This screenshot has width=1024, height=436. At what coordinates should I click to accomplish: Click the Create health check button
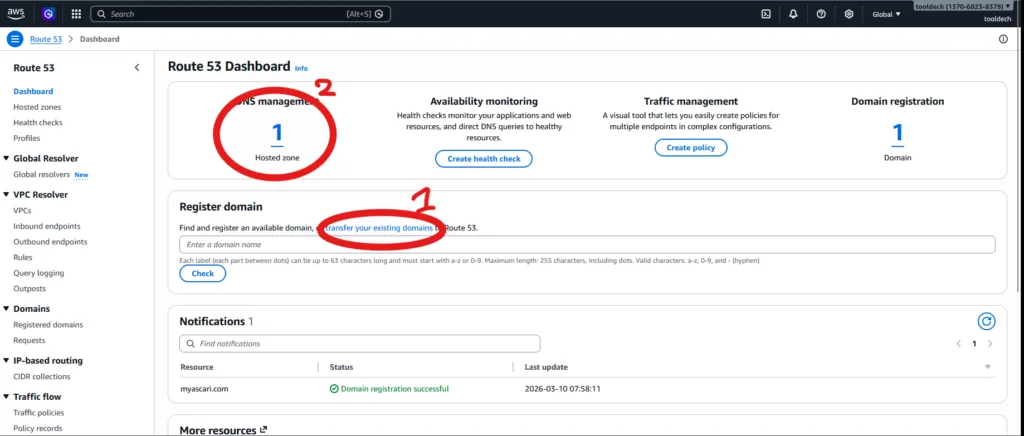[x=484, y=159]
